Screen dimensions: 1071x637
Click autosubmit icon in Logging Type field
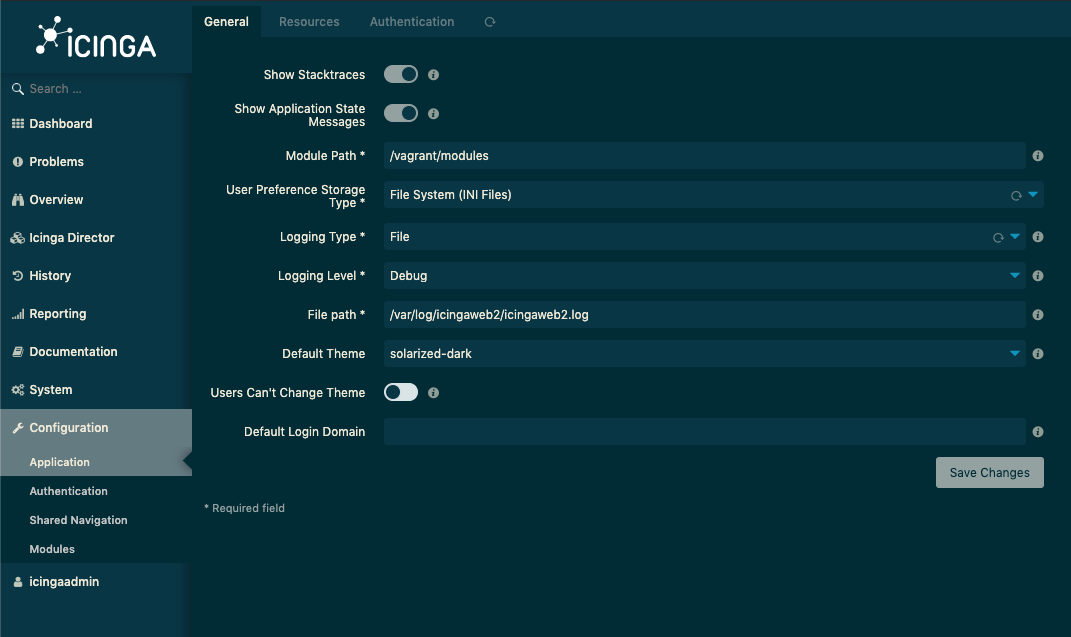click(998, 238)
